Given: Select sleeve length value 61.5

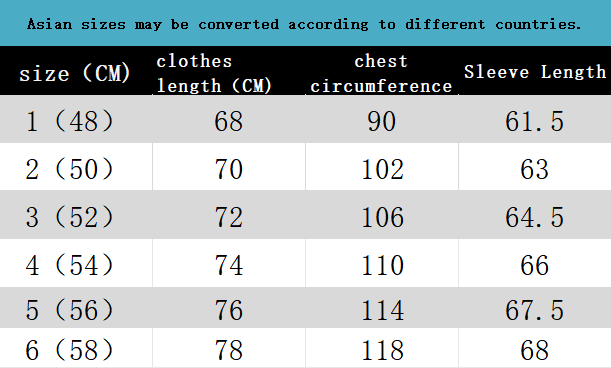Looking at the screenshot, I should point(535,119).
